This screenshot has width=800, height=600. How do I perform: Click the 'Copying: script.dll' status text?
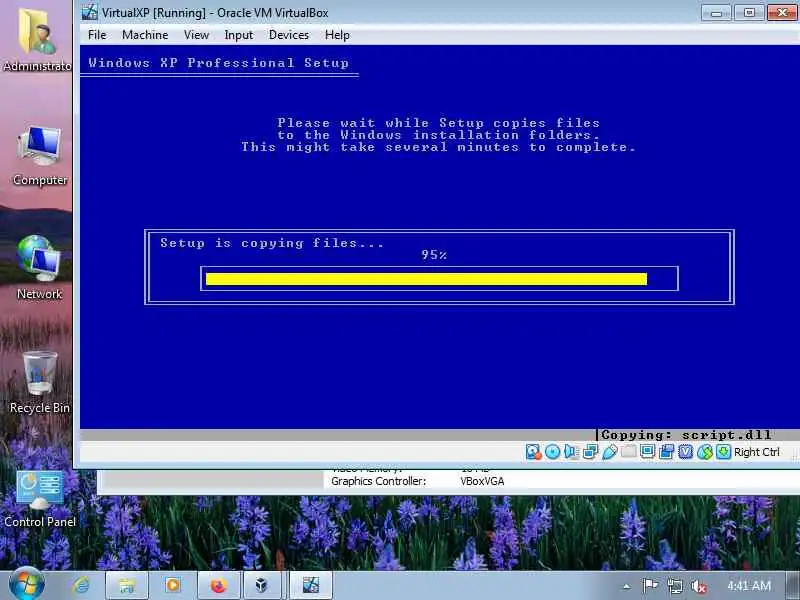click(686, 435)
